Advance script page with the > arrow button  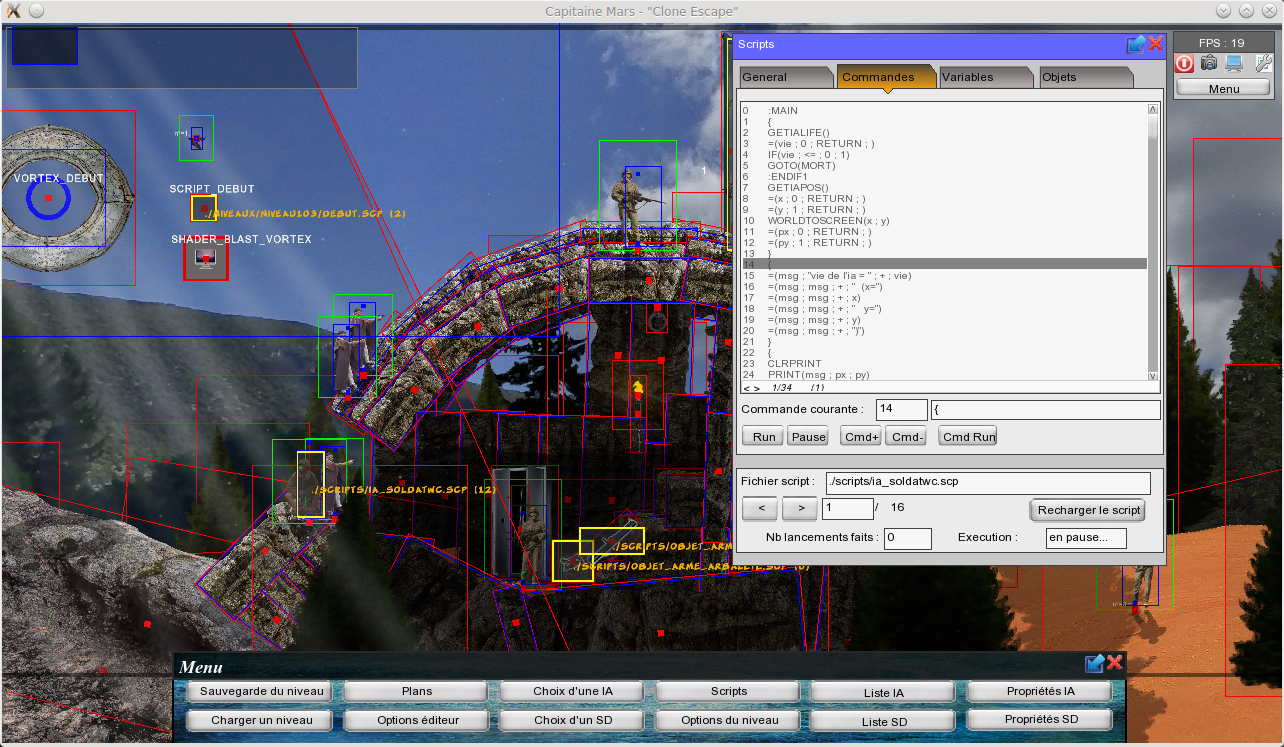799,508
